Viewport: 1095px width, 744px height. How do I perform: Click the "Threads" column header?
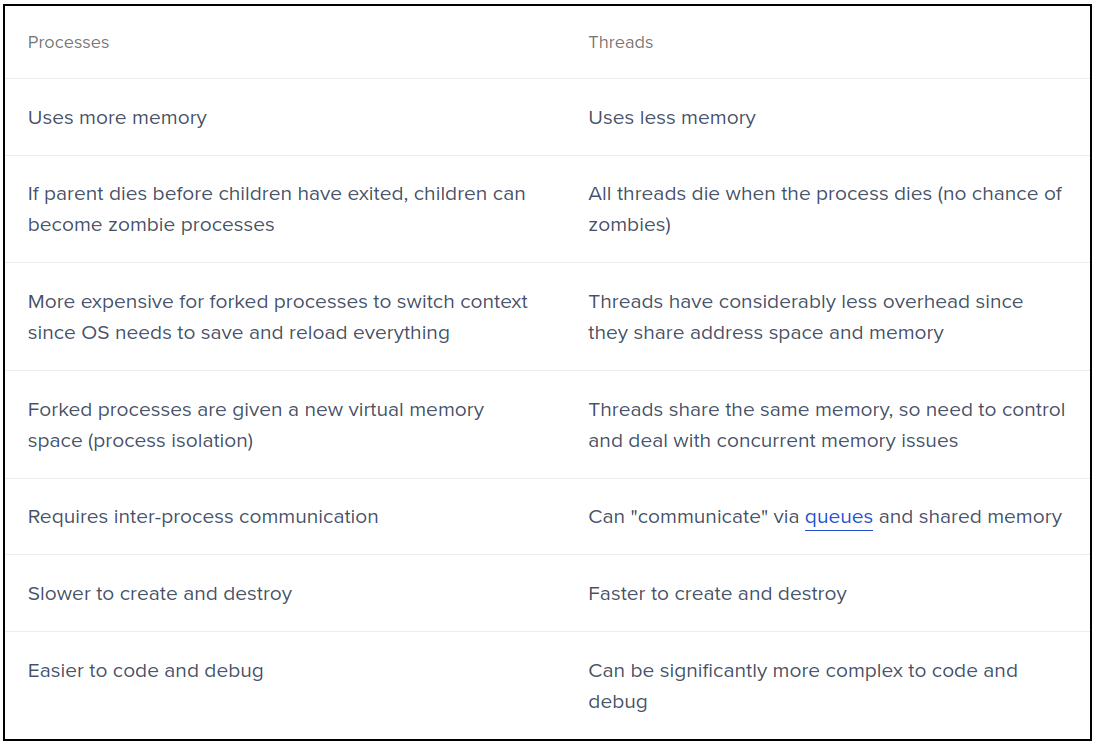(x=620, y=42)
